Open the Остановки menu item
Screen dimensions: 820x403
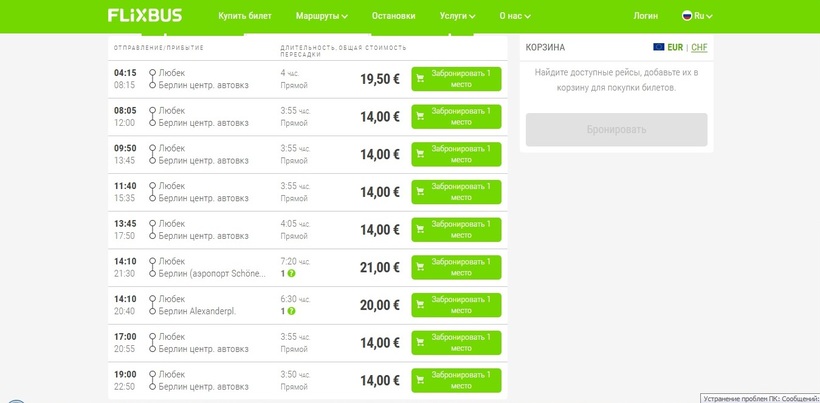(393, 16)
